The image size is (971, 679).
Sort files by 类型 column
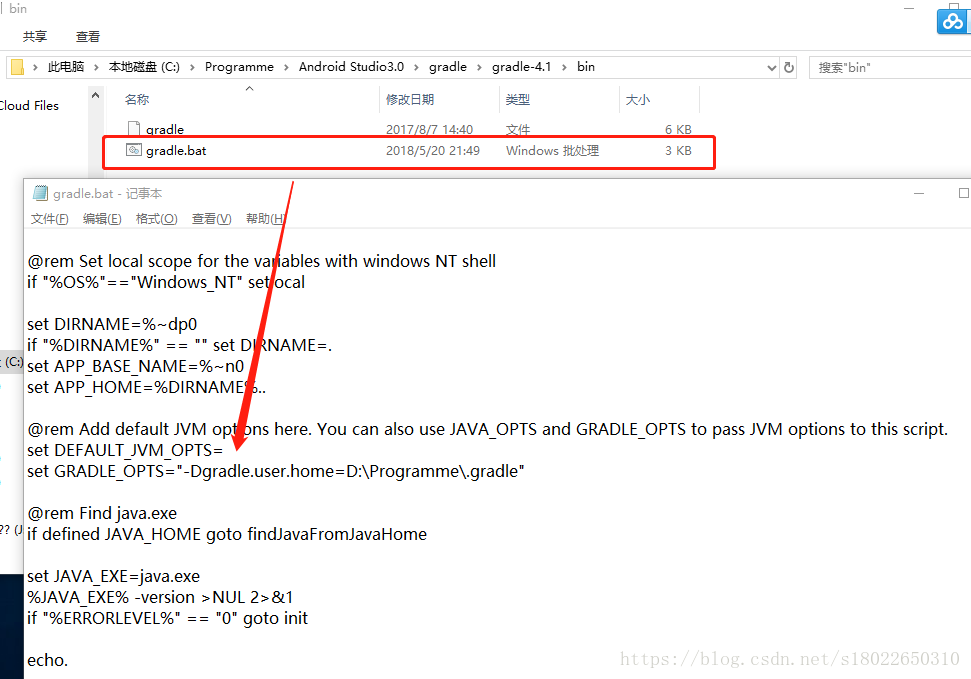point(518,100)
